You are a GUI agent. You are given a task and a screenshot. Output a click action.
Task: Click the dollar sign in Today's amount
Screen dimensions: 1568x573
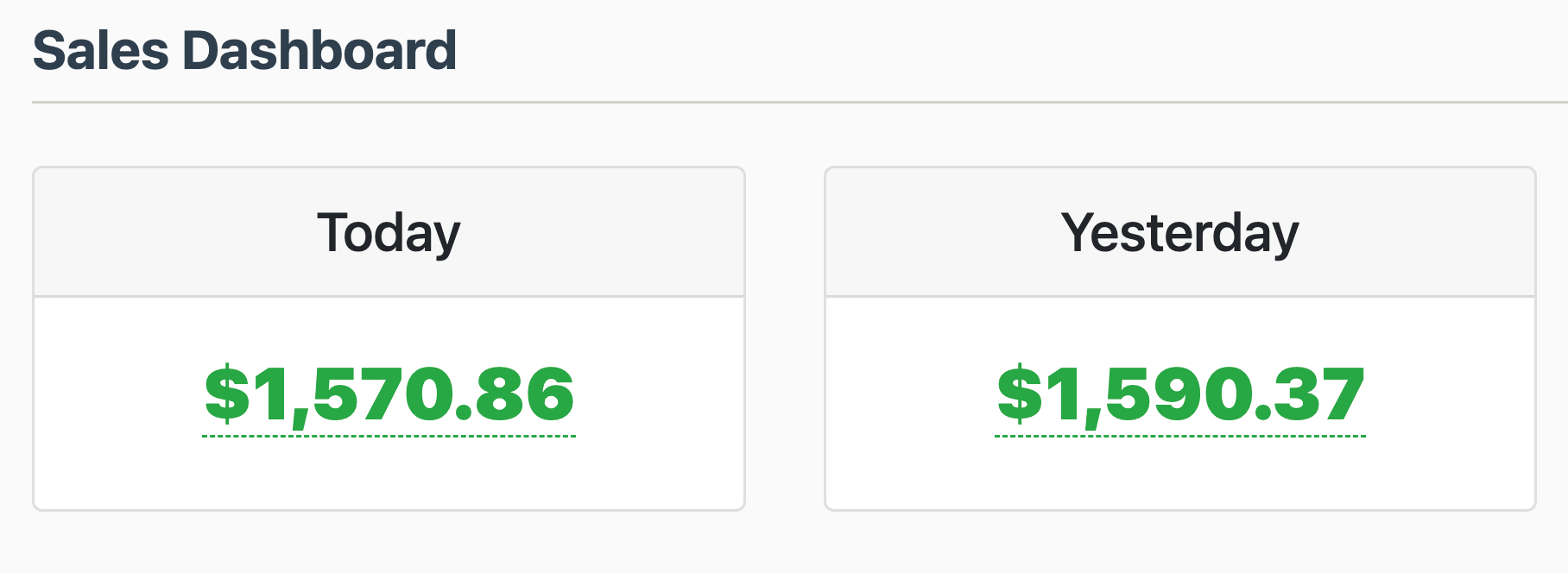[x=226, y=394]
